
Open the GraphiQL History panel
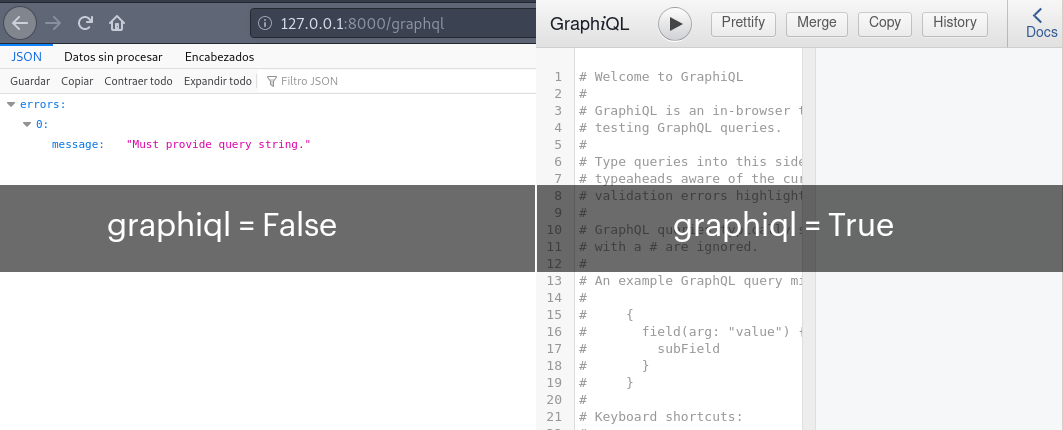click(954, 23)
